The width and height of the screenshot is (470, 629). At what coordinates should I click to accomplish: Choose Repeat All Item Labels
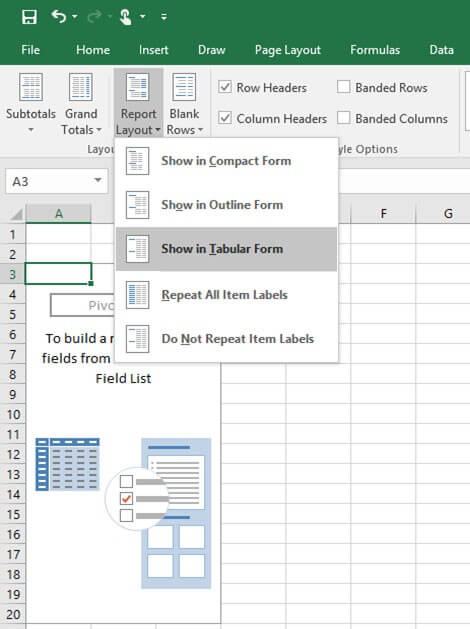[x=226, y=295]
